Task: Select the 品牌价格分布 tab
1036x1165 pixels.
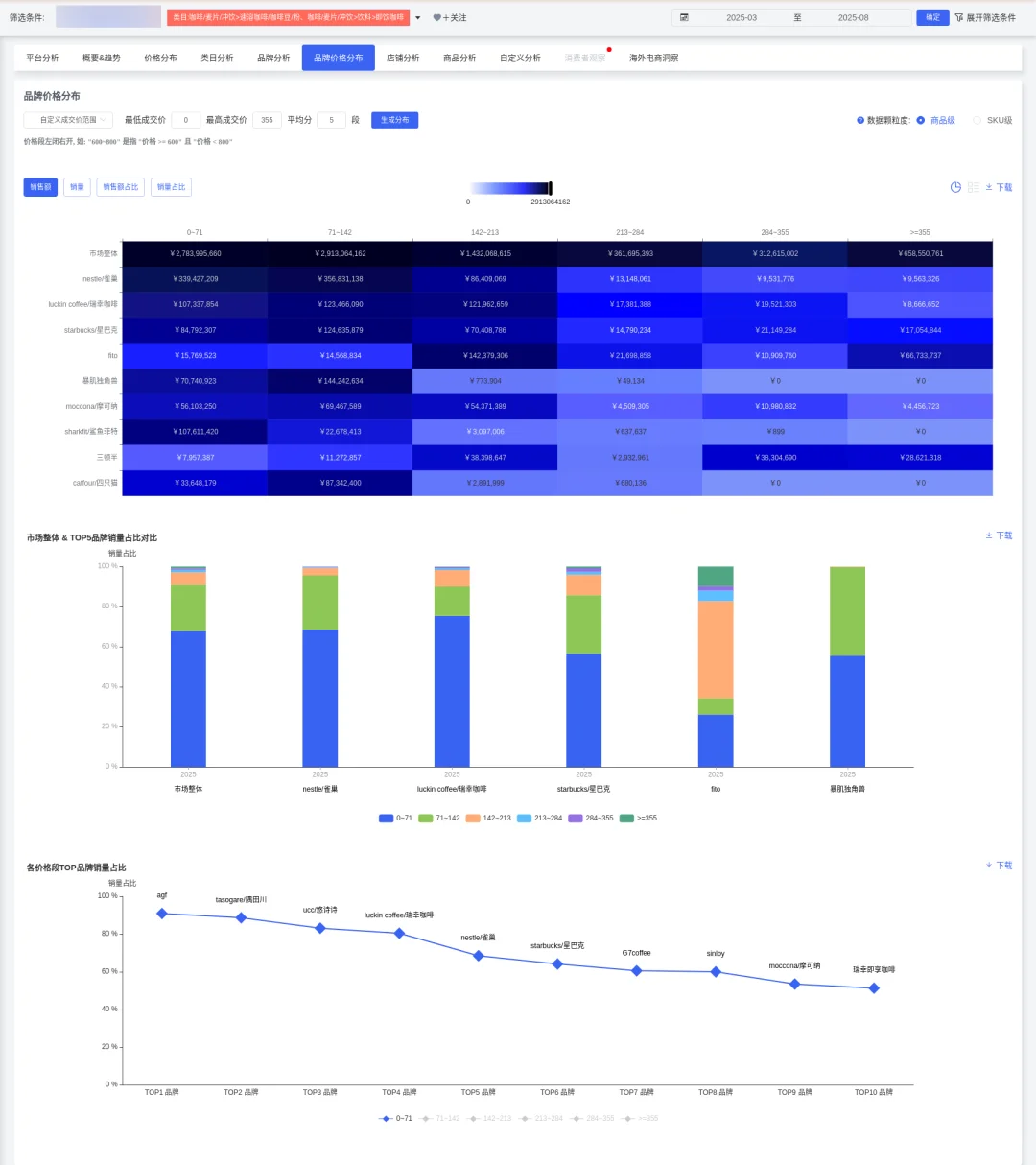Action: pyautogui.click(x=339, y=59)
